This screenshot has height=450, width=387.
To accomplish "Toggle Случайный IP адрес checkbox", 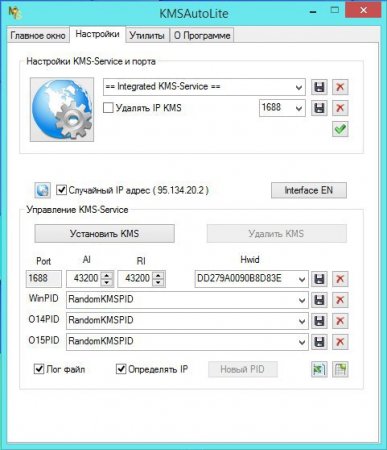I will click(61, 190).
